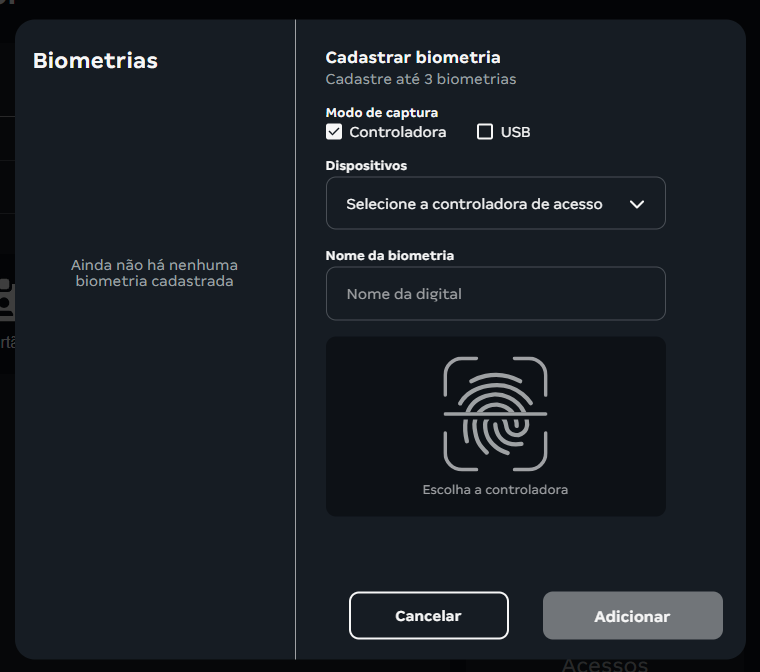Uncheck the Controladora capture mode checkbox

(334, 132)
